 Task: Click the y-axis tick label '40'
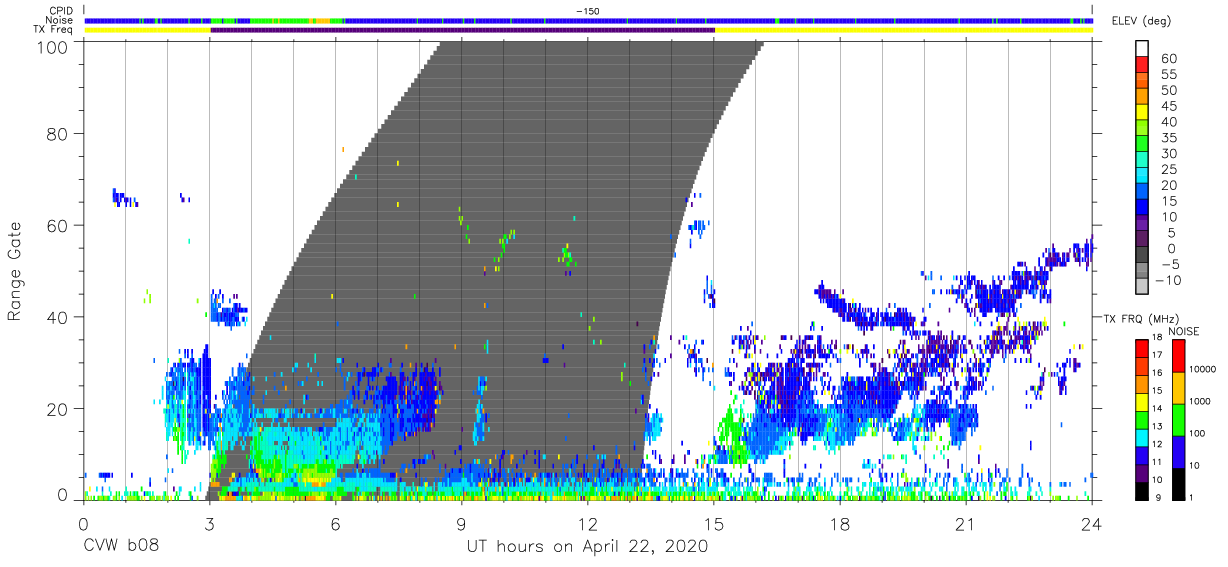coord(59,317)
